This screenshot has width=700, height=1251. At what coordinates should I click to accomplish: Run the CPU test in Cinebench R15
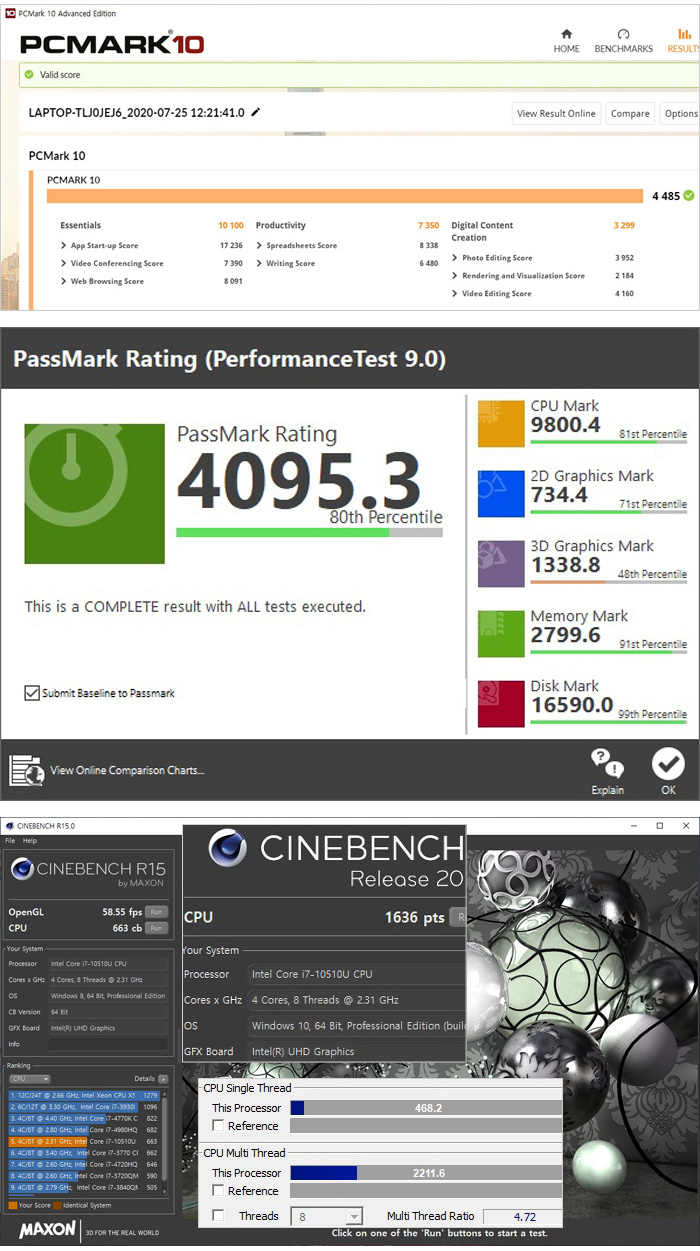156,928
